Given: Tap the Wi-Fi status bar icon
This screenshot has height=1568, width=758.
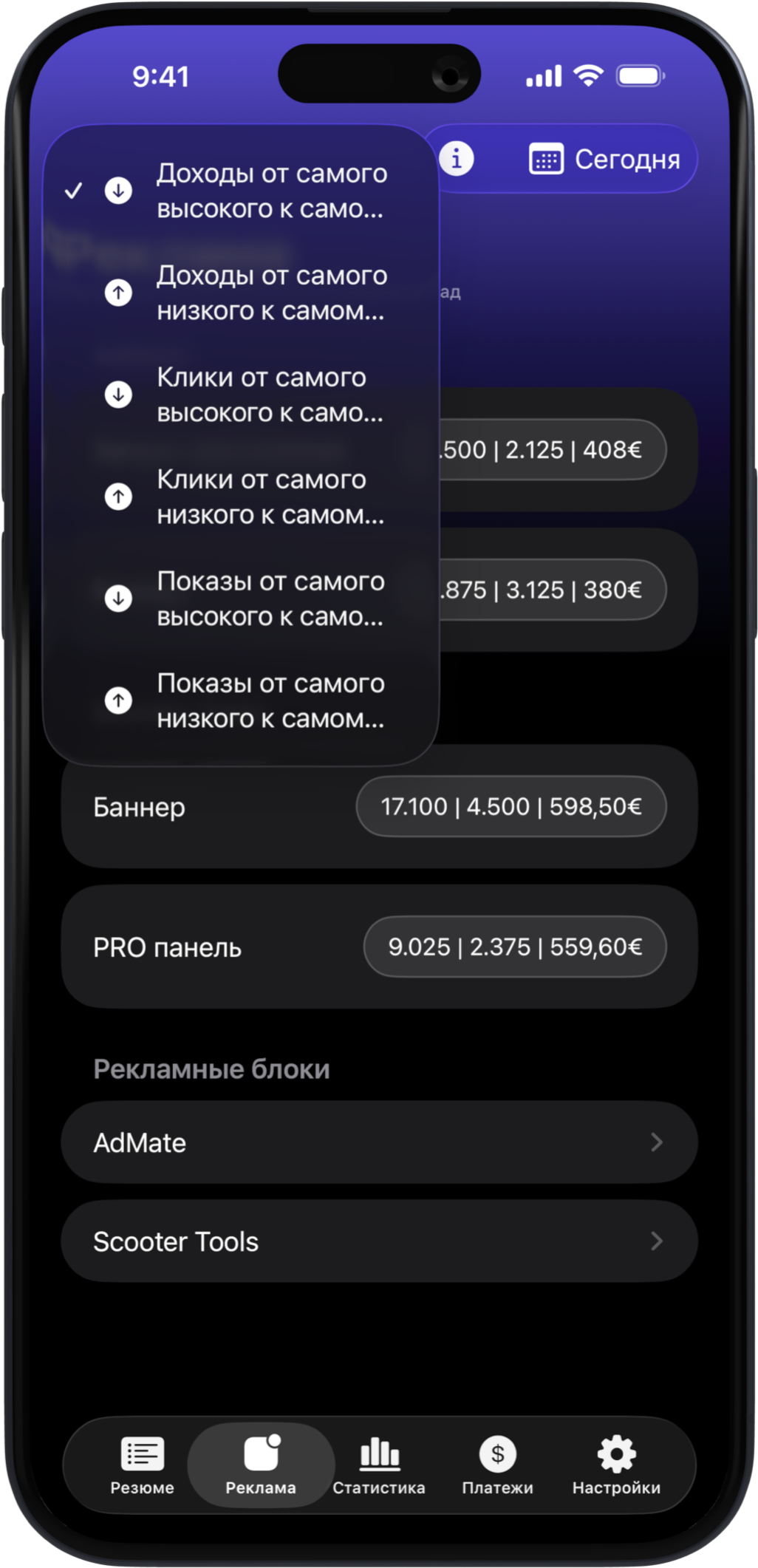Looking at the screenshot, I should point(588,75).
